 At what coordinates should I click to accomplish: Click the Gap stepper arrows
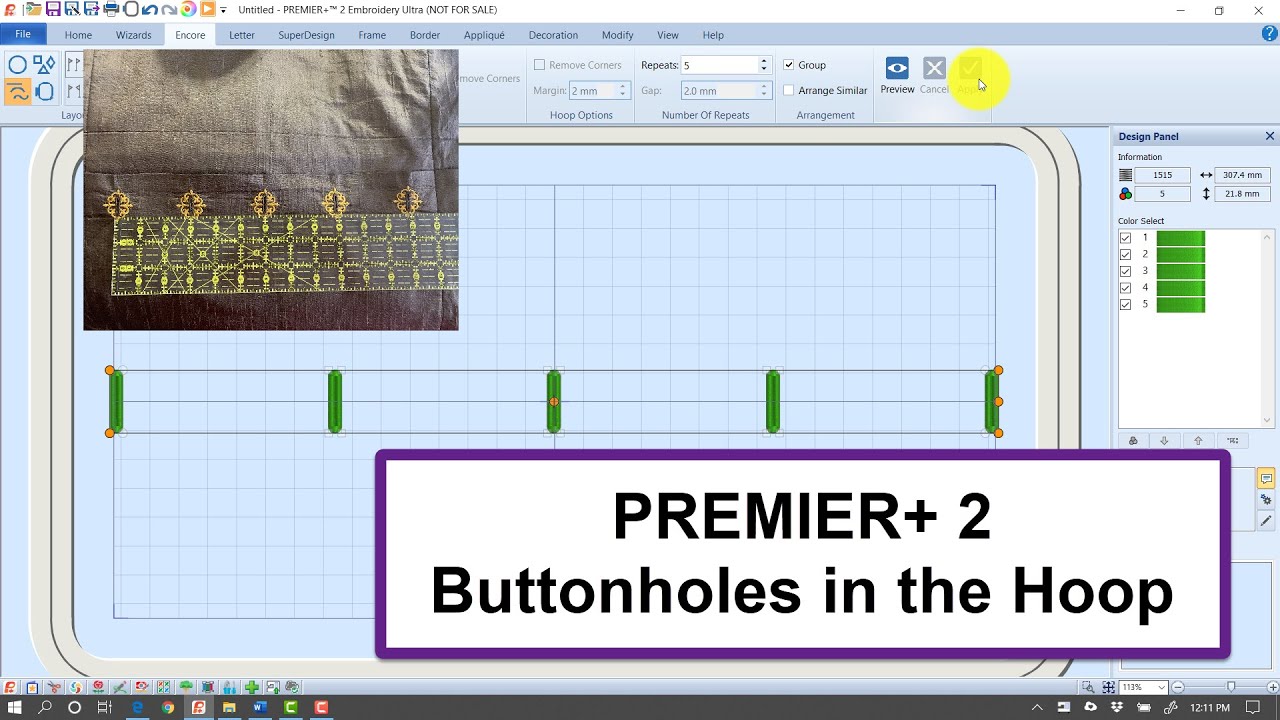point(764,91)
